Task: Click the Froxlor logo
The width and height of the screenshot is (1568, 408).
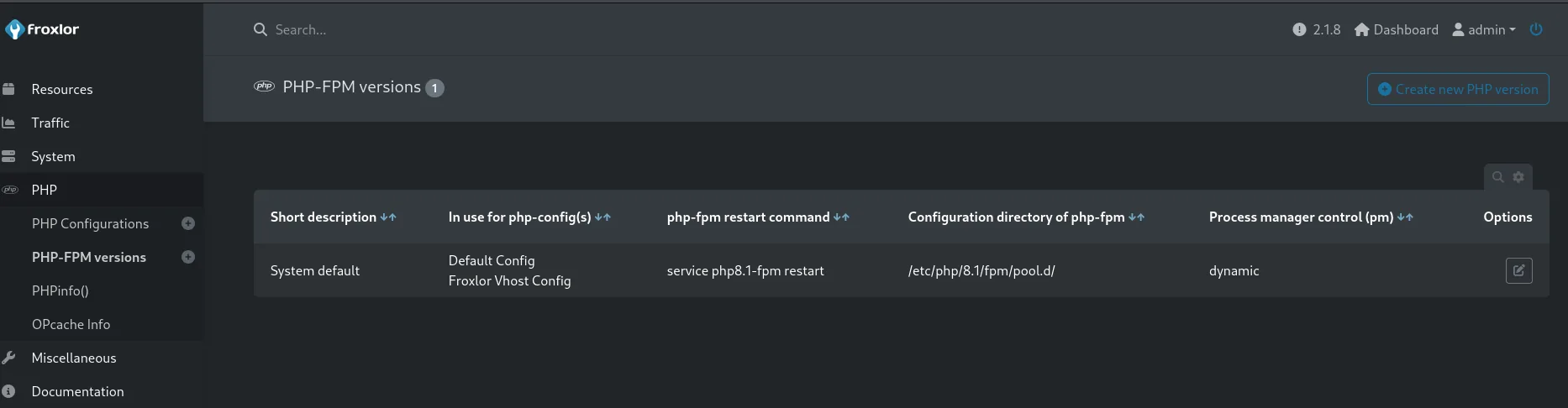Action: (42, 29)
